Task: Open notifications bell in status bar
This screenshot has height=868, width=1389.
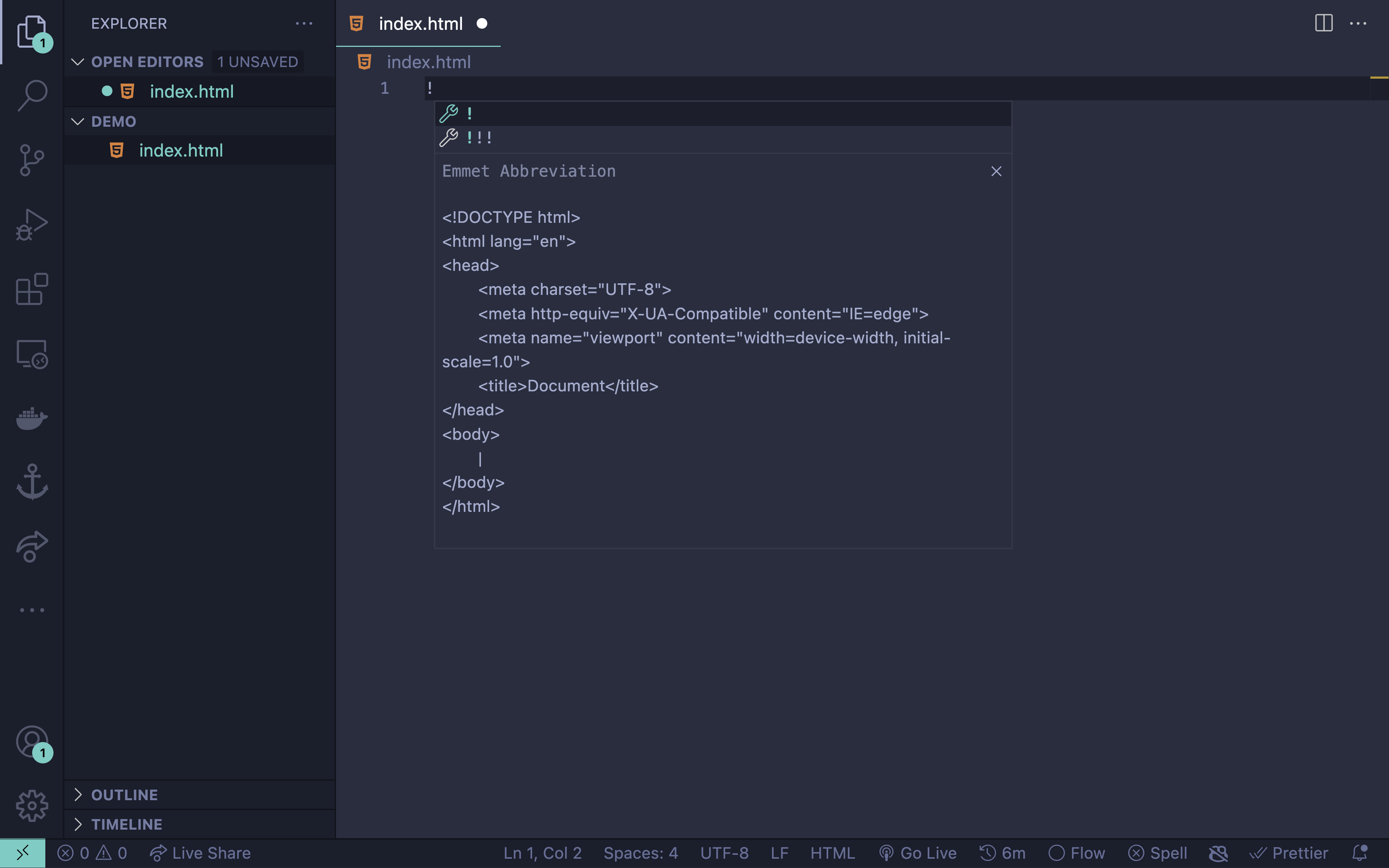Action: pos(1360,853)
